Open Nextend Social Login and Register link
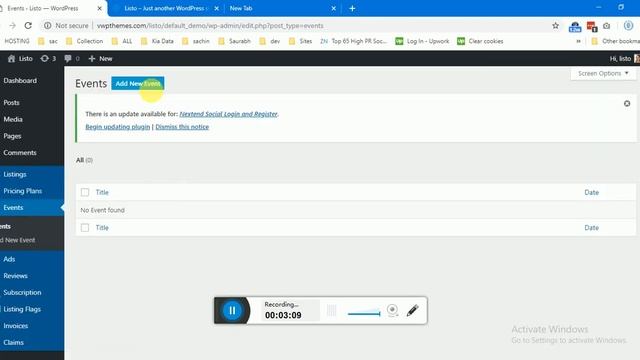The image size is (640, 360). click(228, 114)
